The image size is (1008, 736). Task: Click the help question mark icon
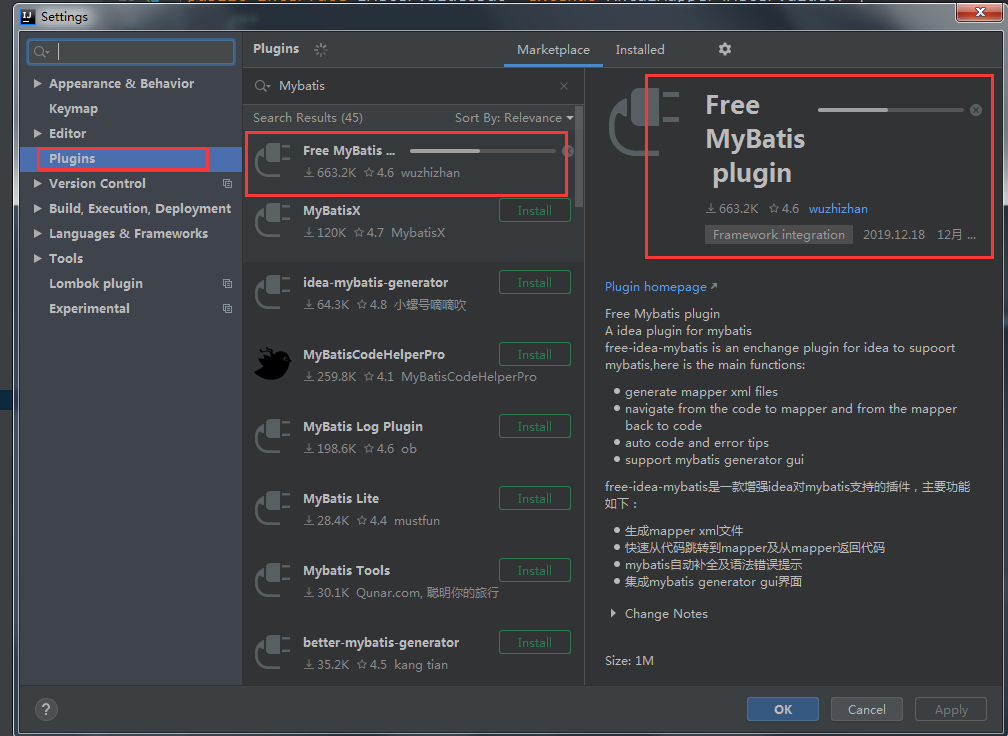(46, 710)
